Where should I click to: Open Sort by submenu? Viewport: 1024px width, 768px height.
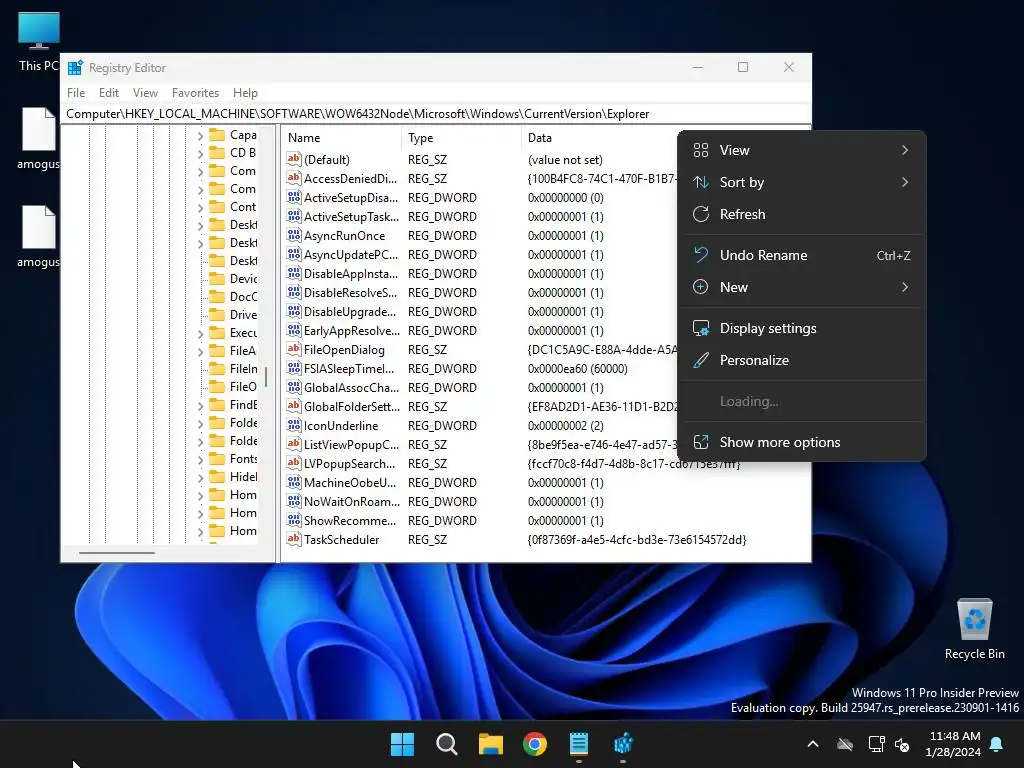801,182
